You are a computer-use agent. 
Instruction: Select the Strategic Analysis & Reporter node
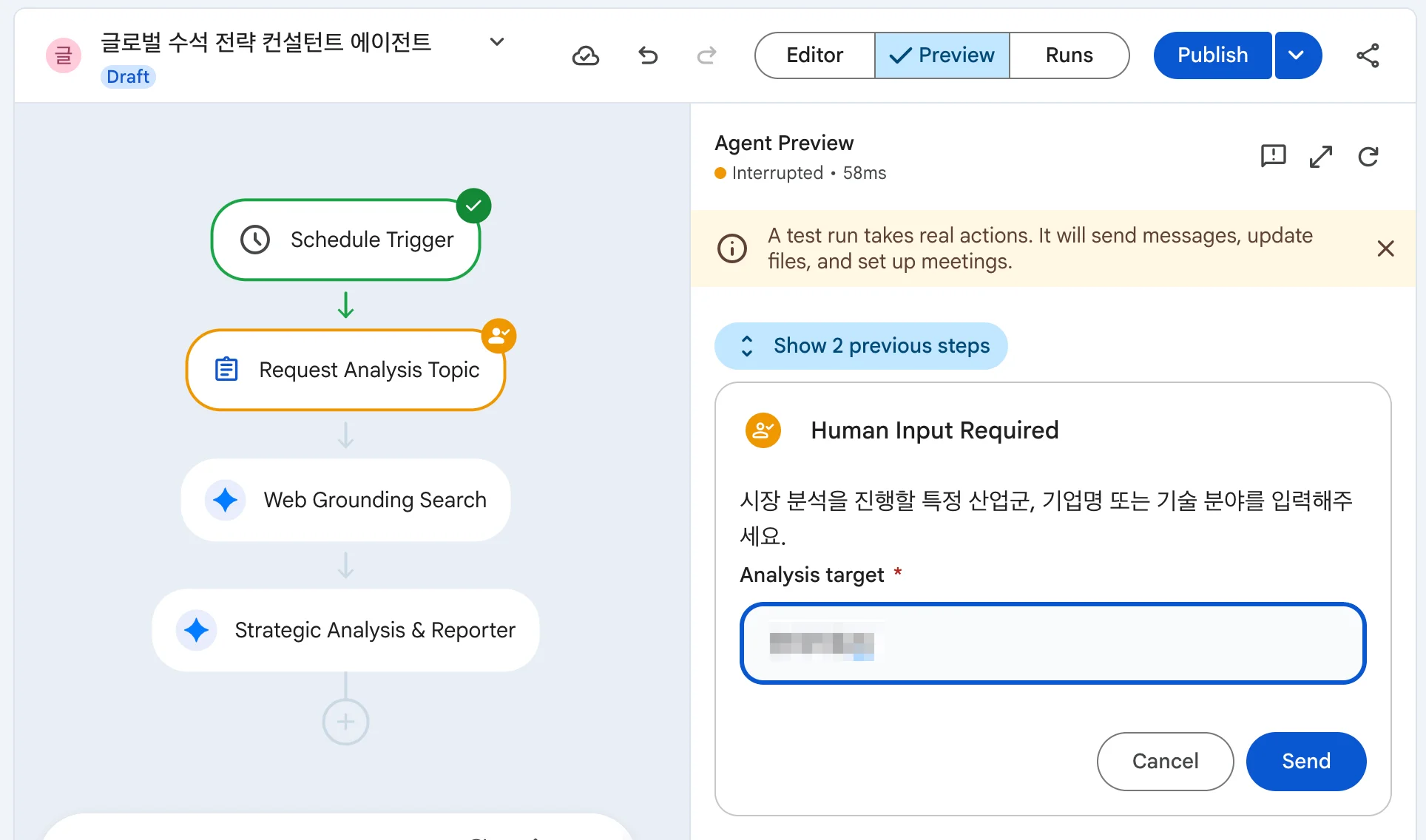point(346,630)
